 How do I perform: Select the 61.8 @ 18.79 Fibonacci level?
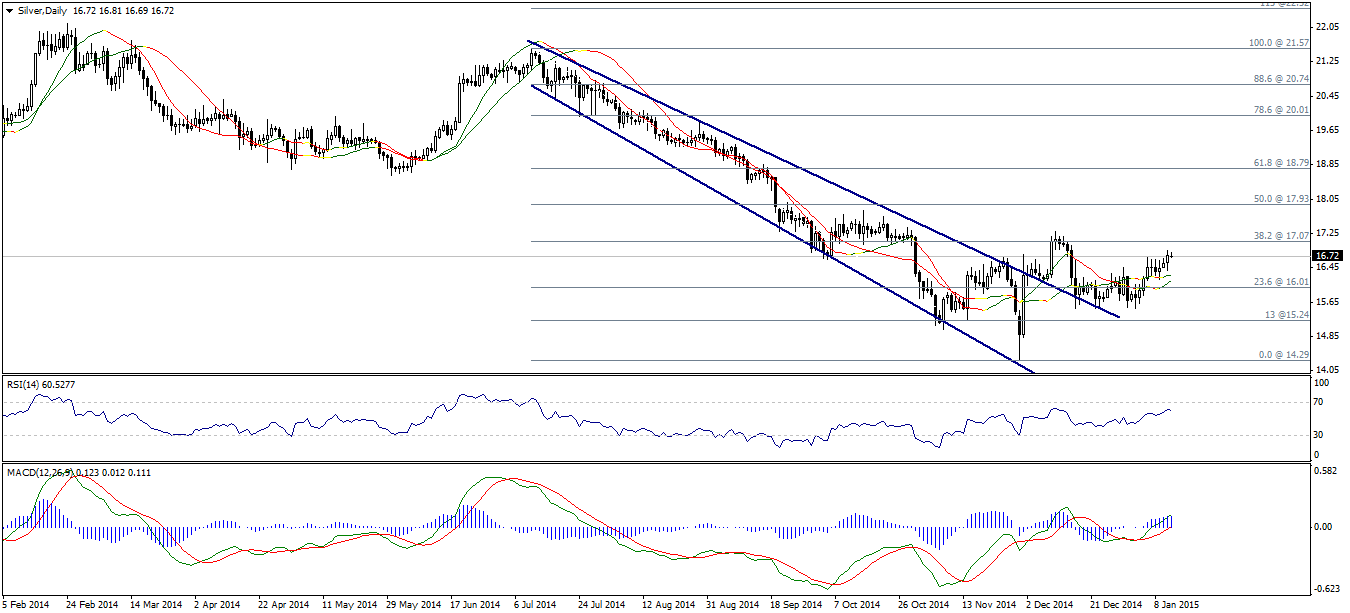point(1281,162)
